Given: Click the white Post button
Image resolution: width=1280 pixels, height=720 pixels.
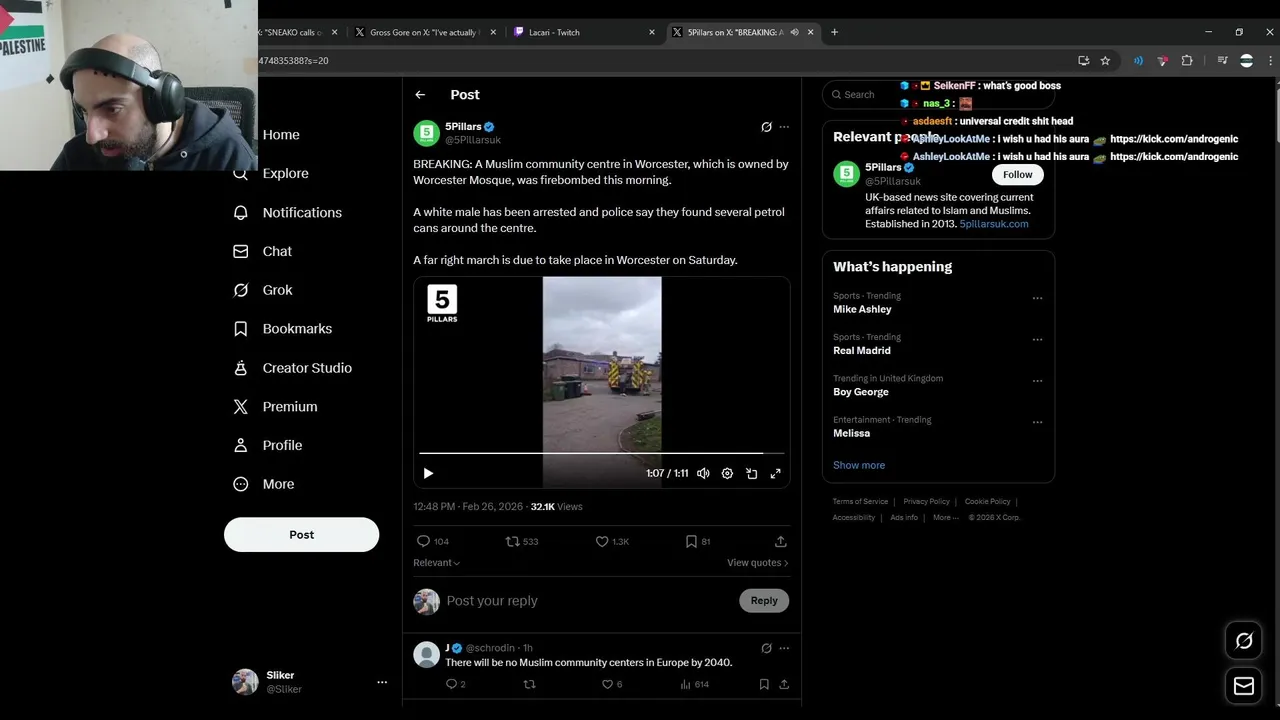Looking at the screenshot, I should click(301, 534).
